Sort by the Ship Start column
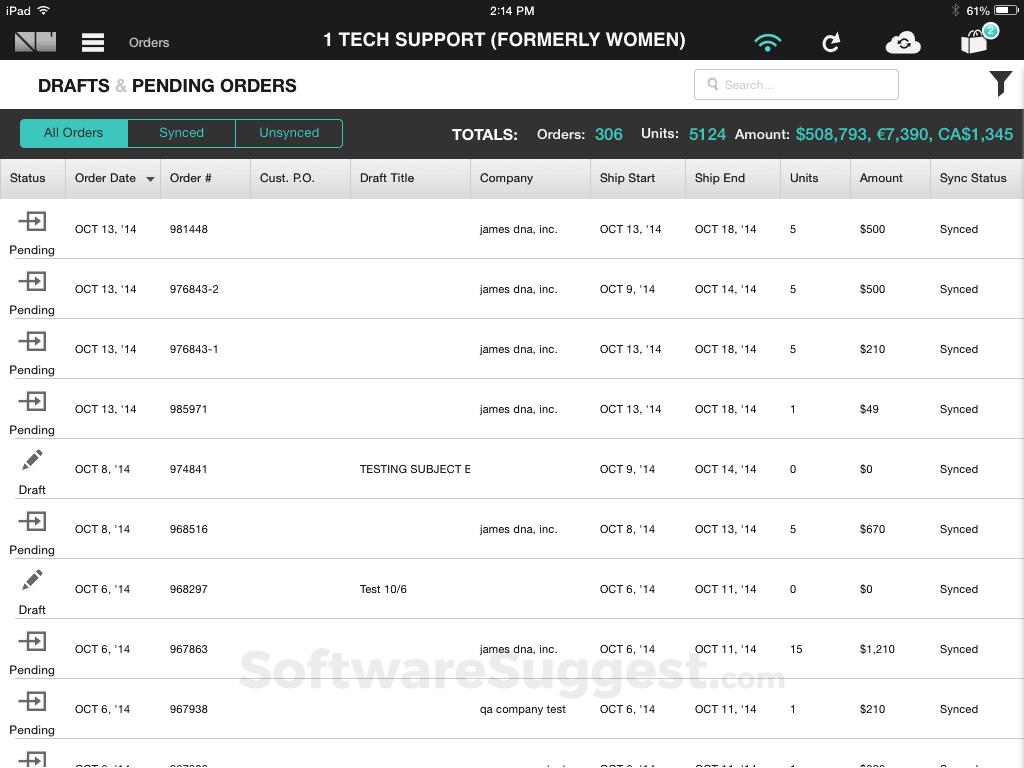Viewport: 1024px width, 768px height. tap(627, 178)
